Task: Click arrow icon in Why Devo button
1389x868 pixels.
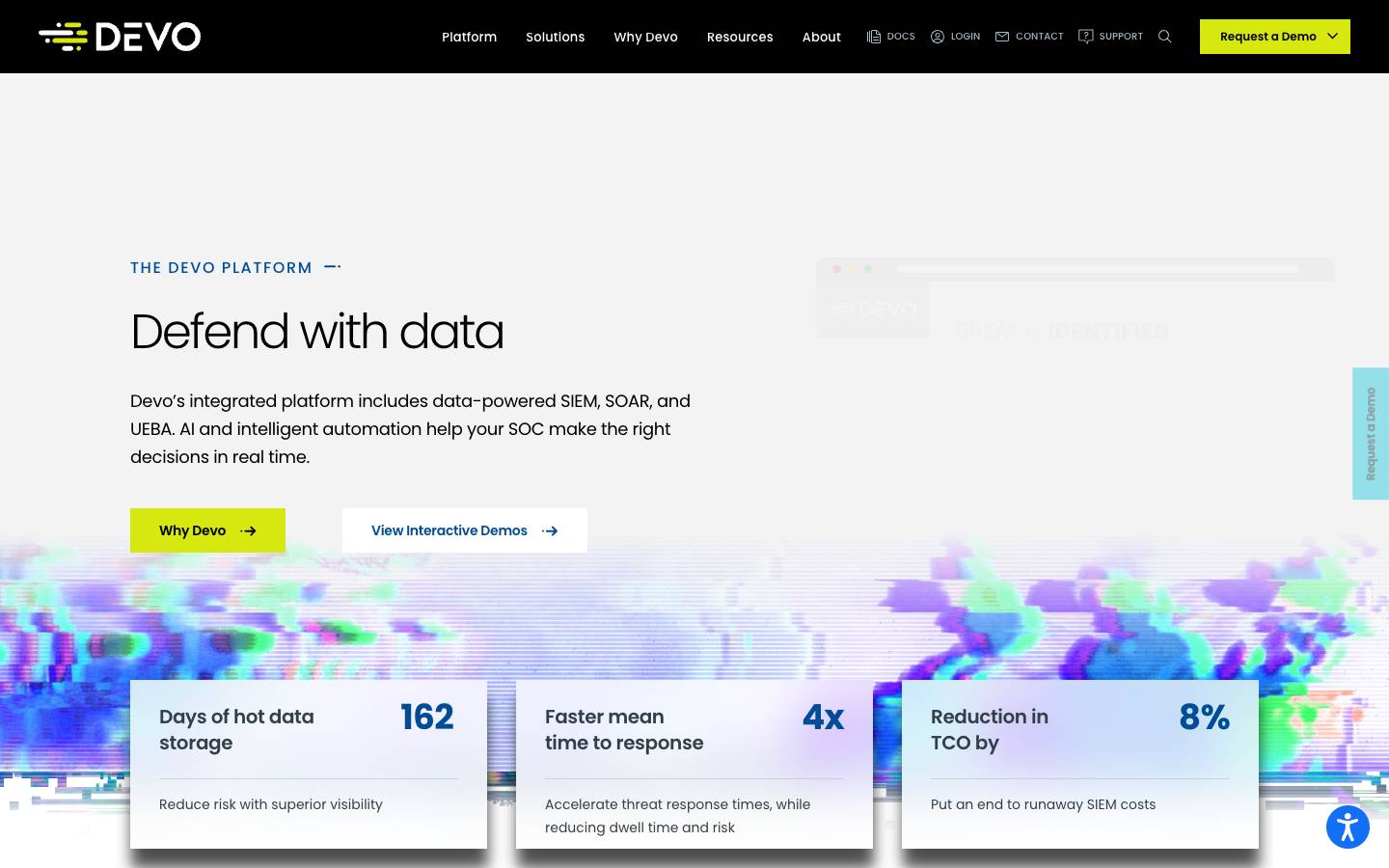Action: [x=249, y=531]
